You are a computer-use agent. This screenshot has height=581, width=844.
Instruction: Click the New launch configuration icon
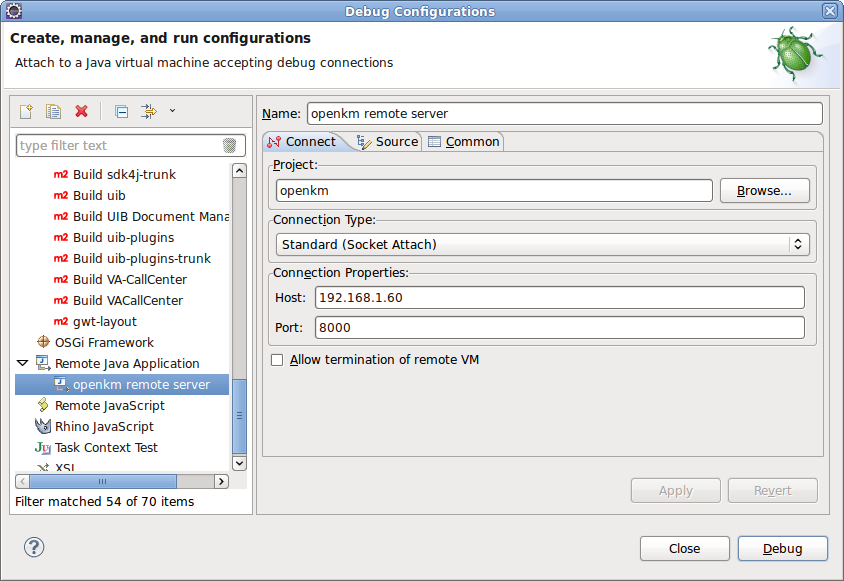click(x=26, y=111)
